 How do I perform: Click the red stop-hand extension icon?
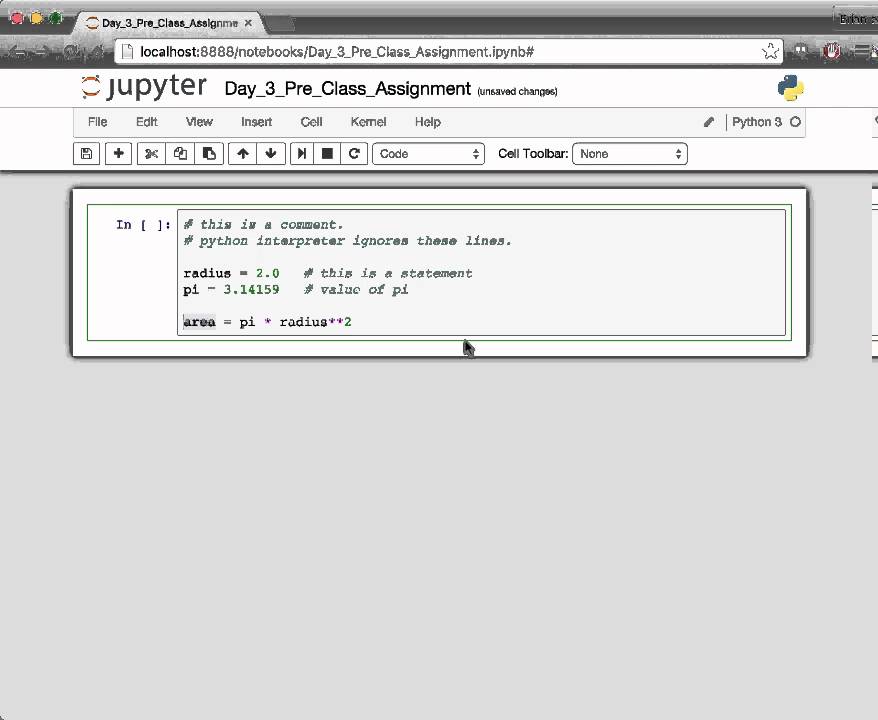[832, 52]
